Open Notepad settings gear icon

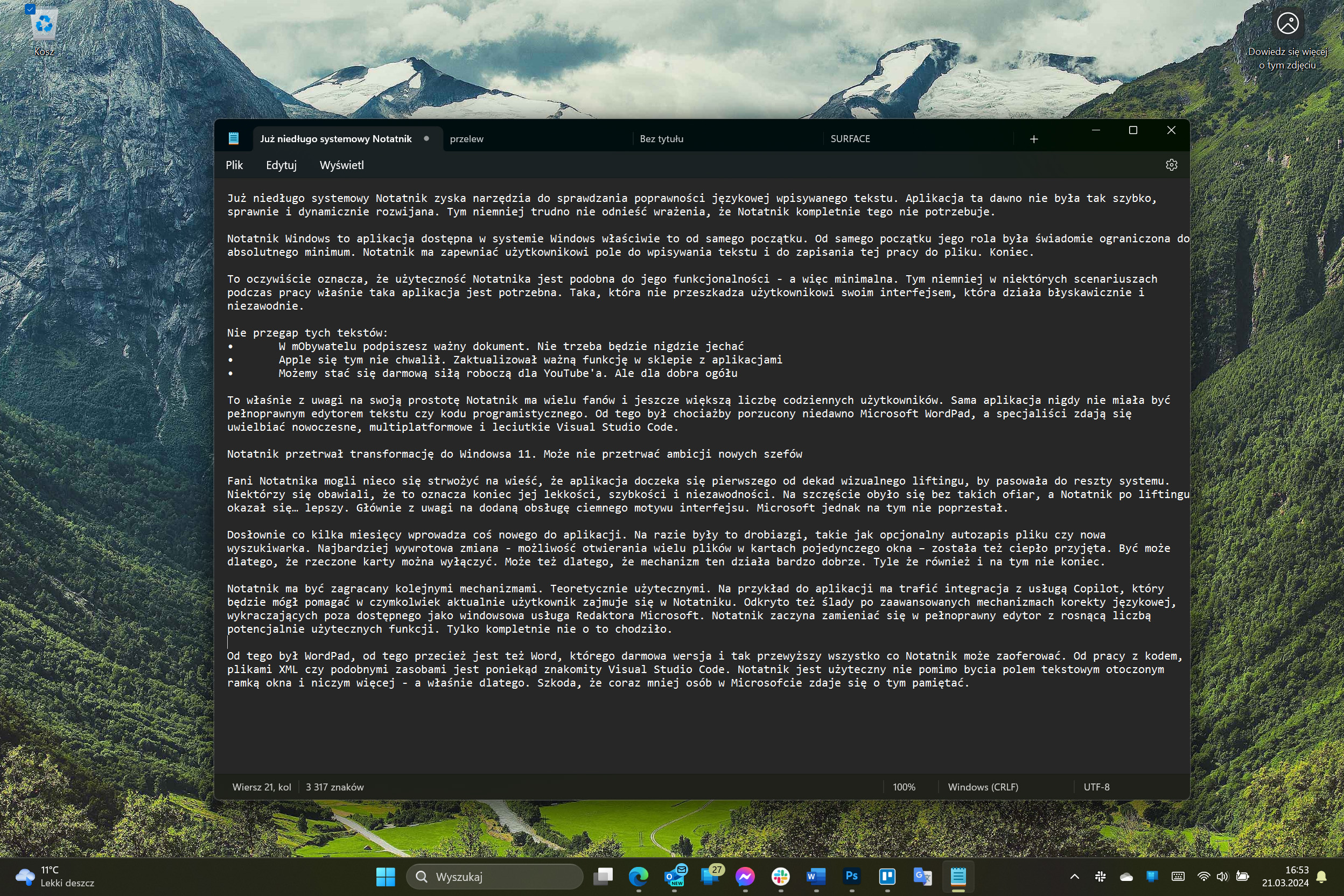[1171, 165]
